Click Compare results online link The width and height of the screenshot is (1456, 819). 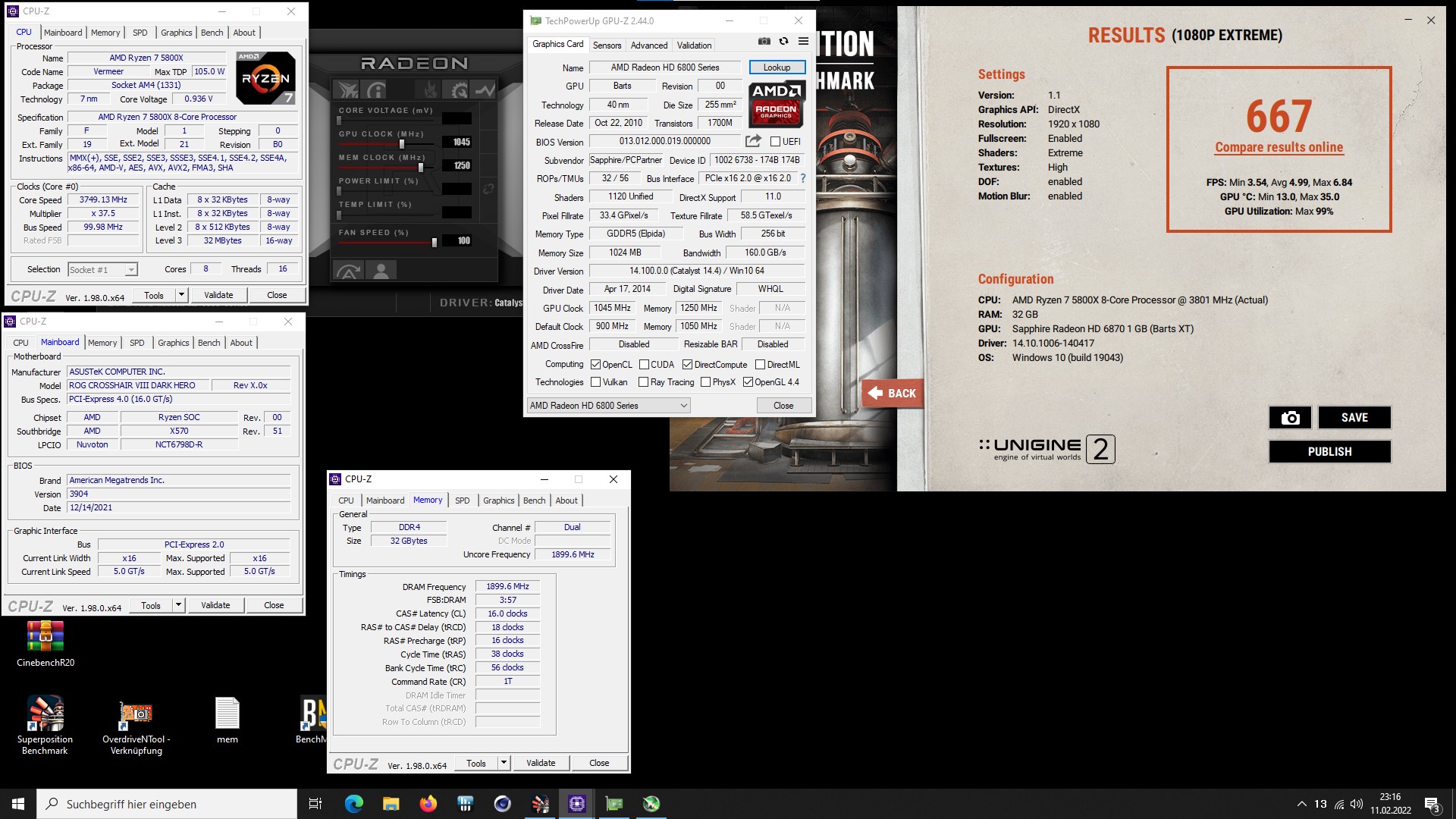coord(1279,147)
